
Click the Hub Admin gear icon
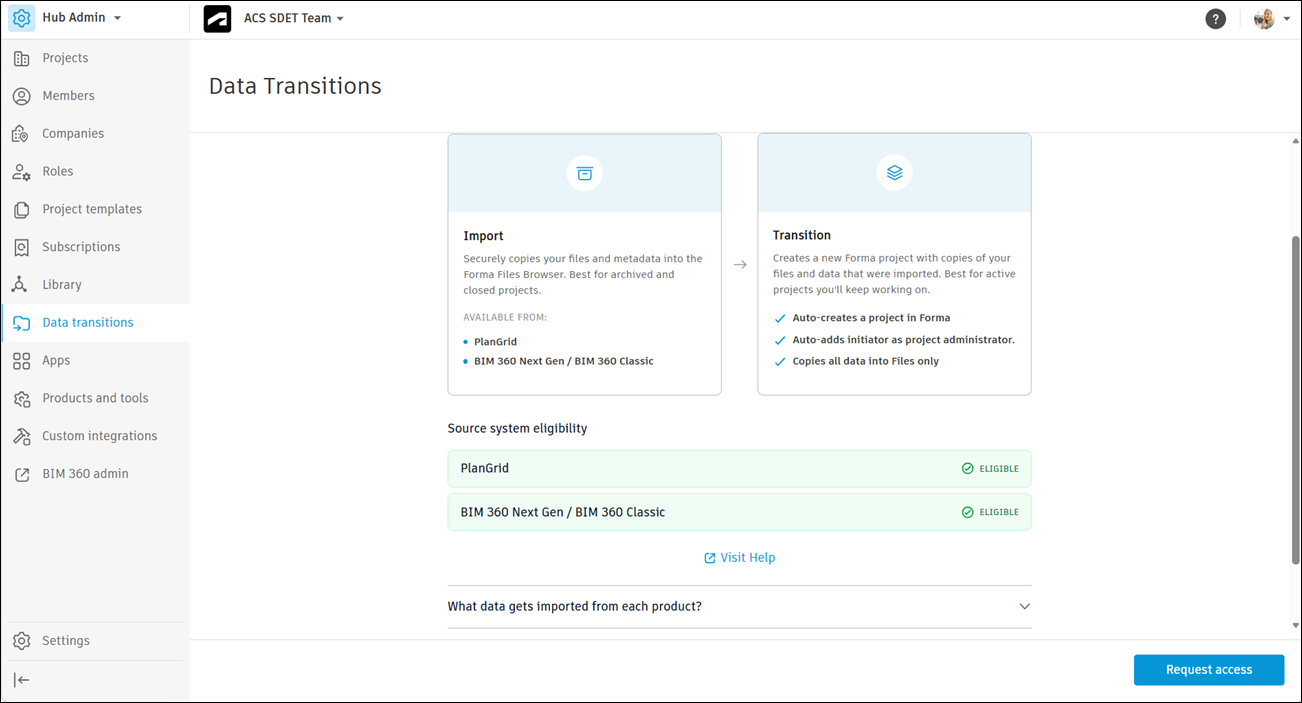point(21,18)
